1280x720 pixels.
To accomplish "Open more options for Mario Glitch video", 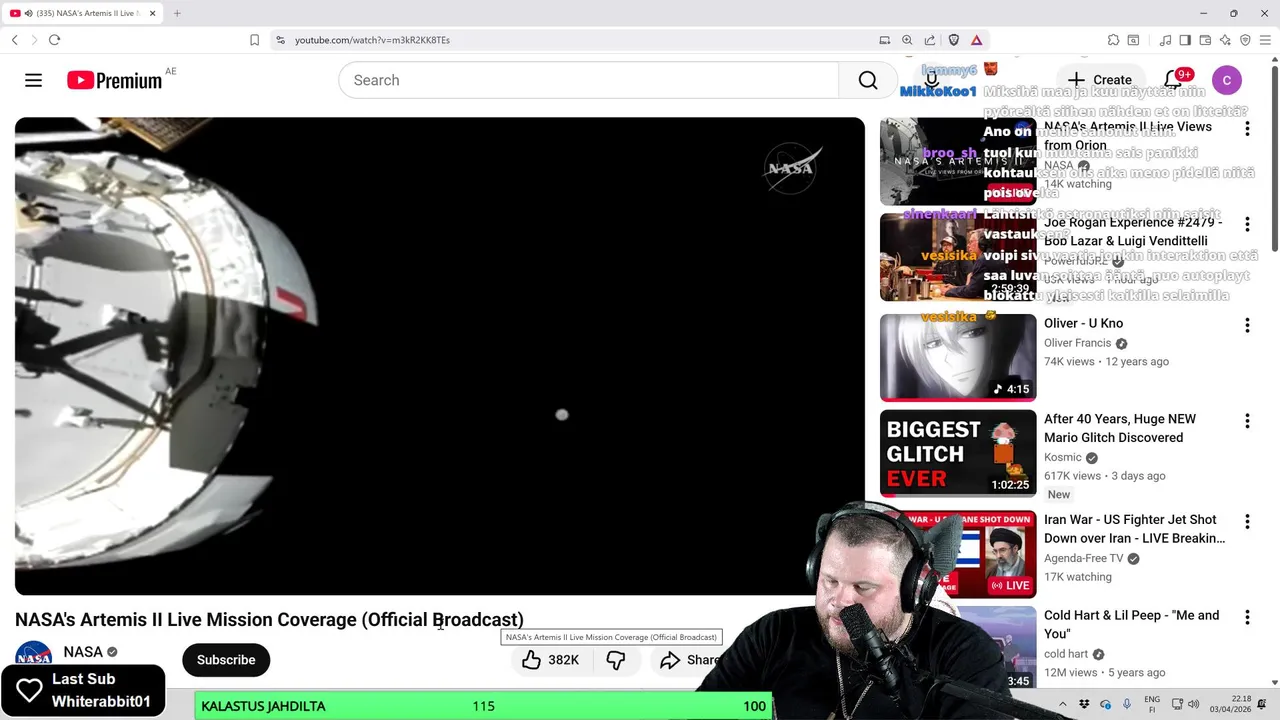I will pos(1247,421).
